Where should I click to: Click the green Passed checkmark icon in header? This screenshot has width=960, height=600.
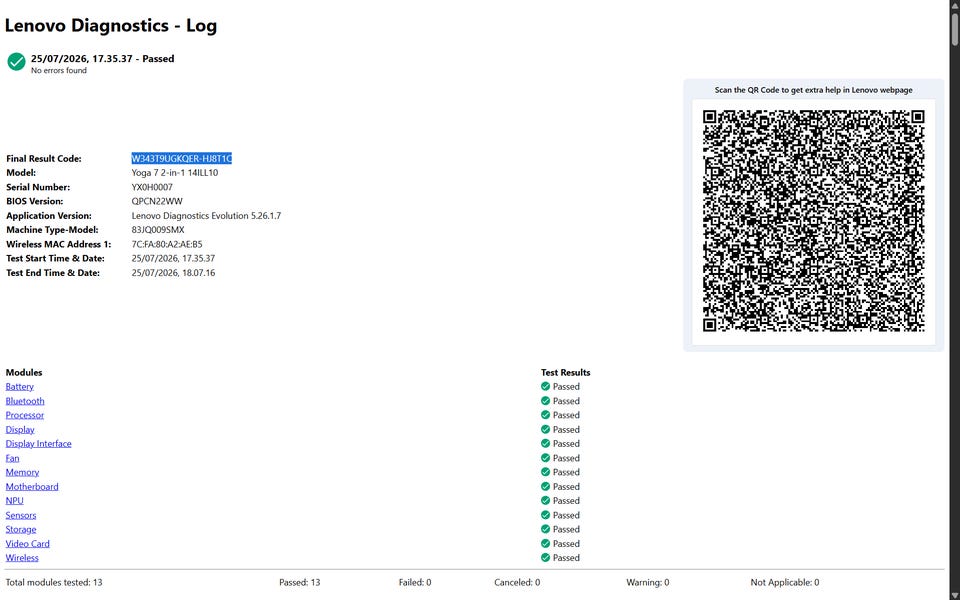pyautogui.click(x=17, y=61)
